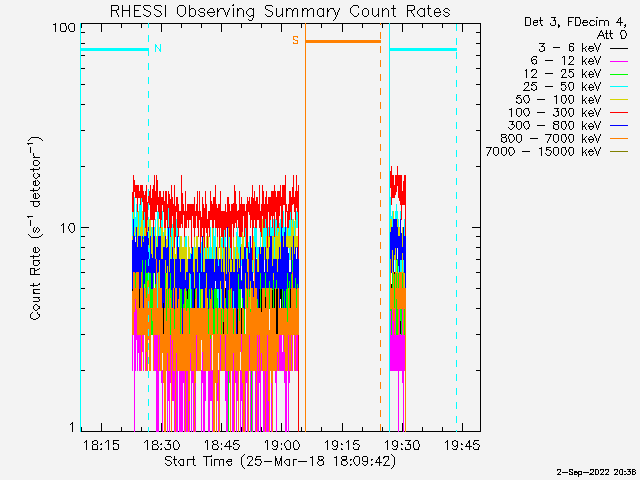Click the '1' y-axis tick label
Viewport: 640px width, 480px height.
click(x=73, y=427)
